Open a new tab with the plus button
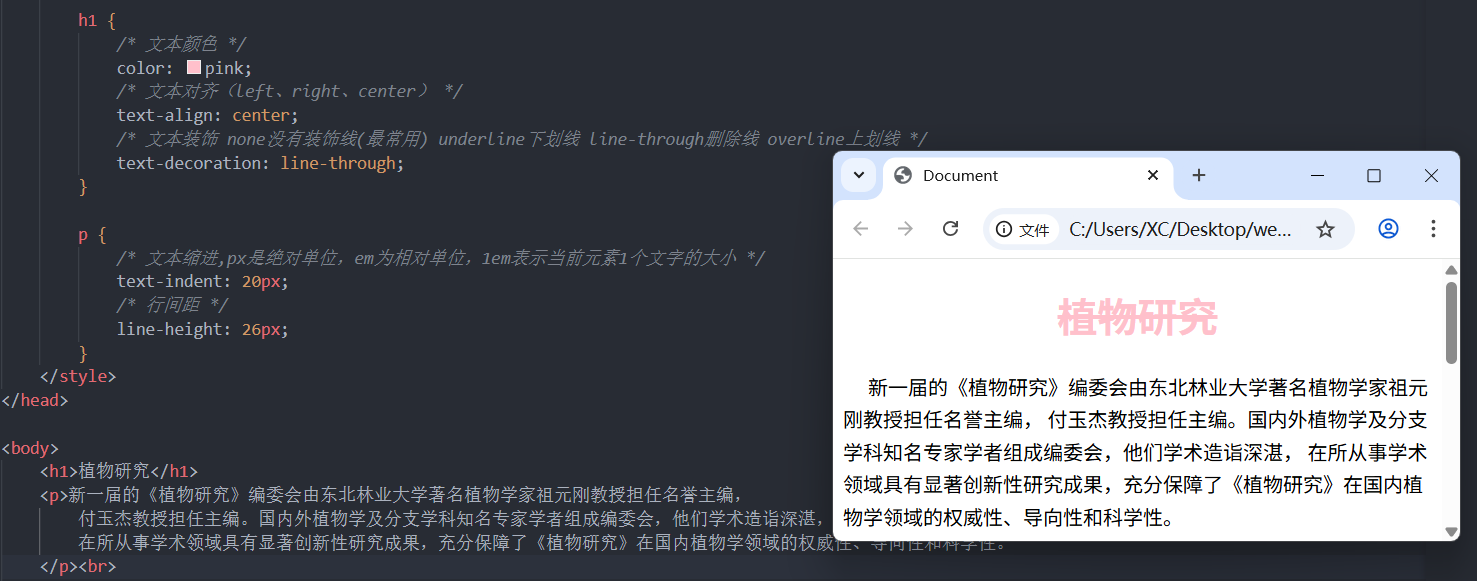Screen dimensions: 1477x581 tap(1199, 175)
